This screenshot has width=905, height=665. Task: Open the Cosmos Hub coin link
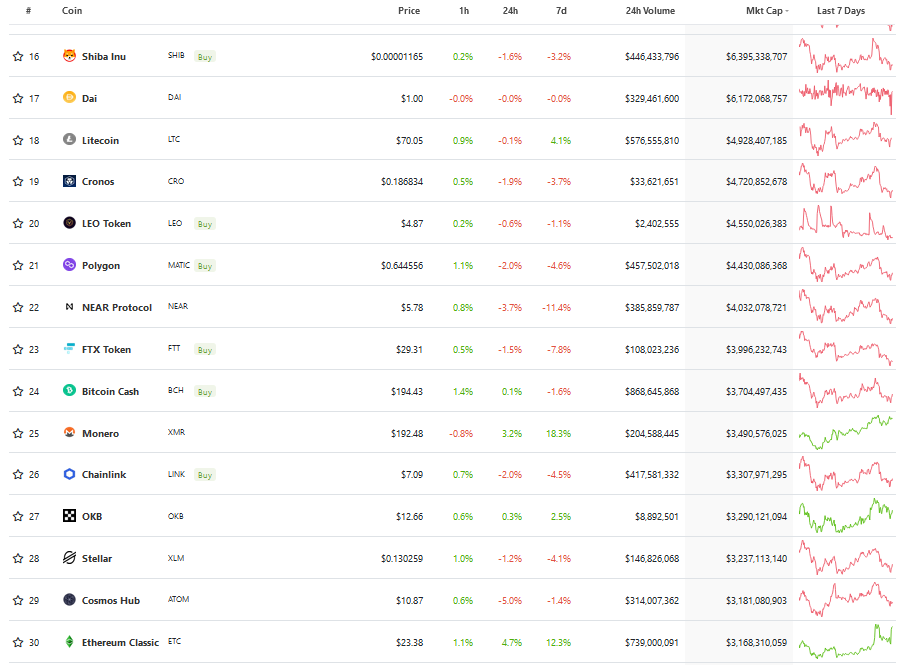[111, 600]
